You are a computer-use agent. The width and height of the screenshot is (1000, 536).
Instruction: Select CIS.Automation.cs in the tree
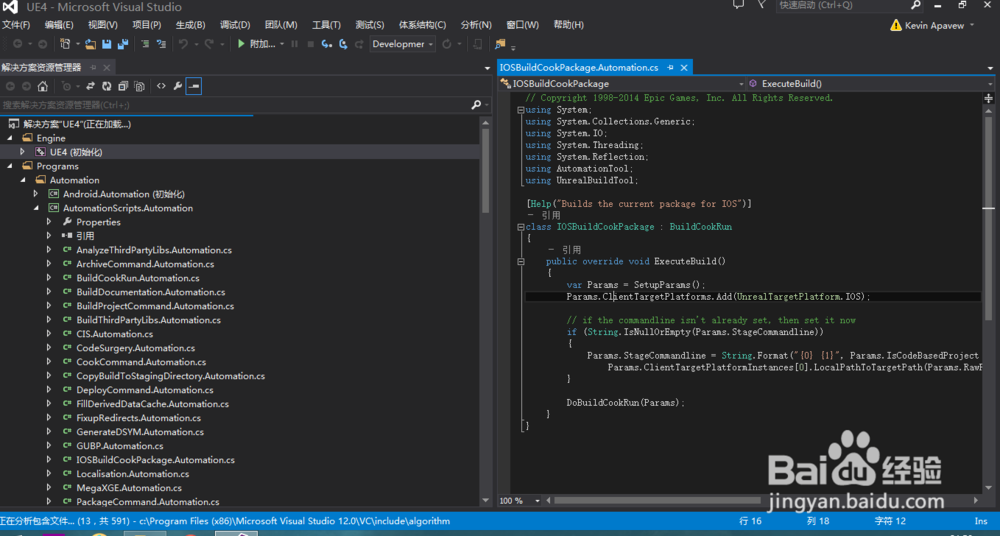click(115, 334)
